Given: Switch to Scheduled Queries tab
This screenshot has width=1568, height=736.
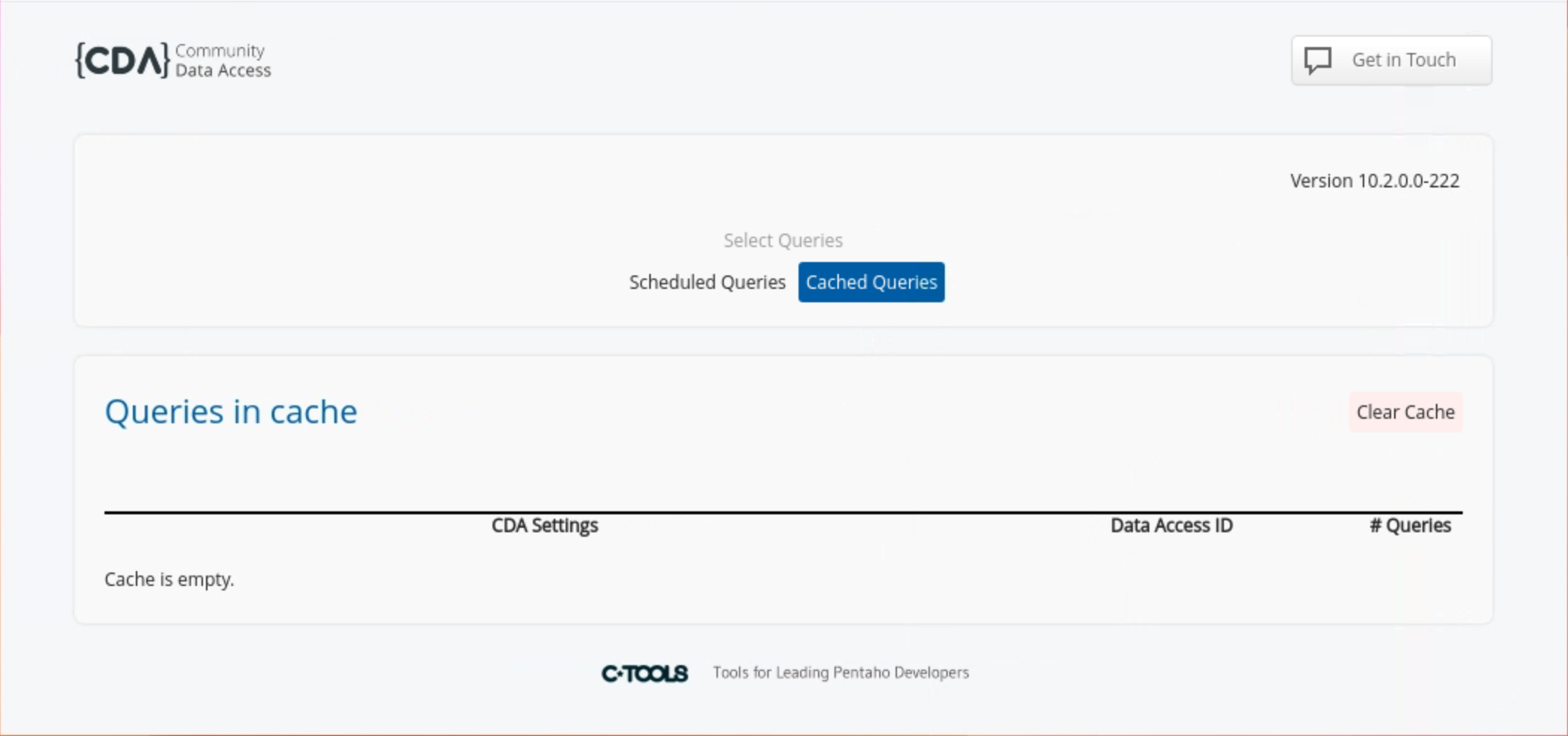Looking at the screenshot, I should point(707,282).
